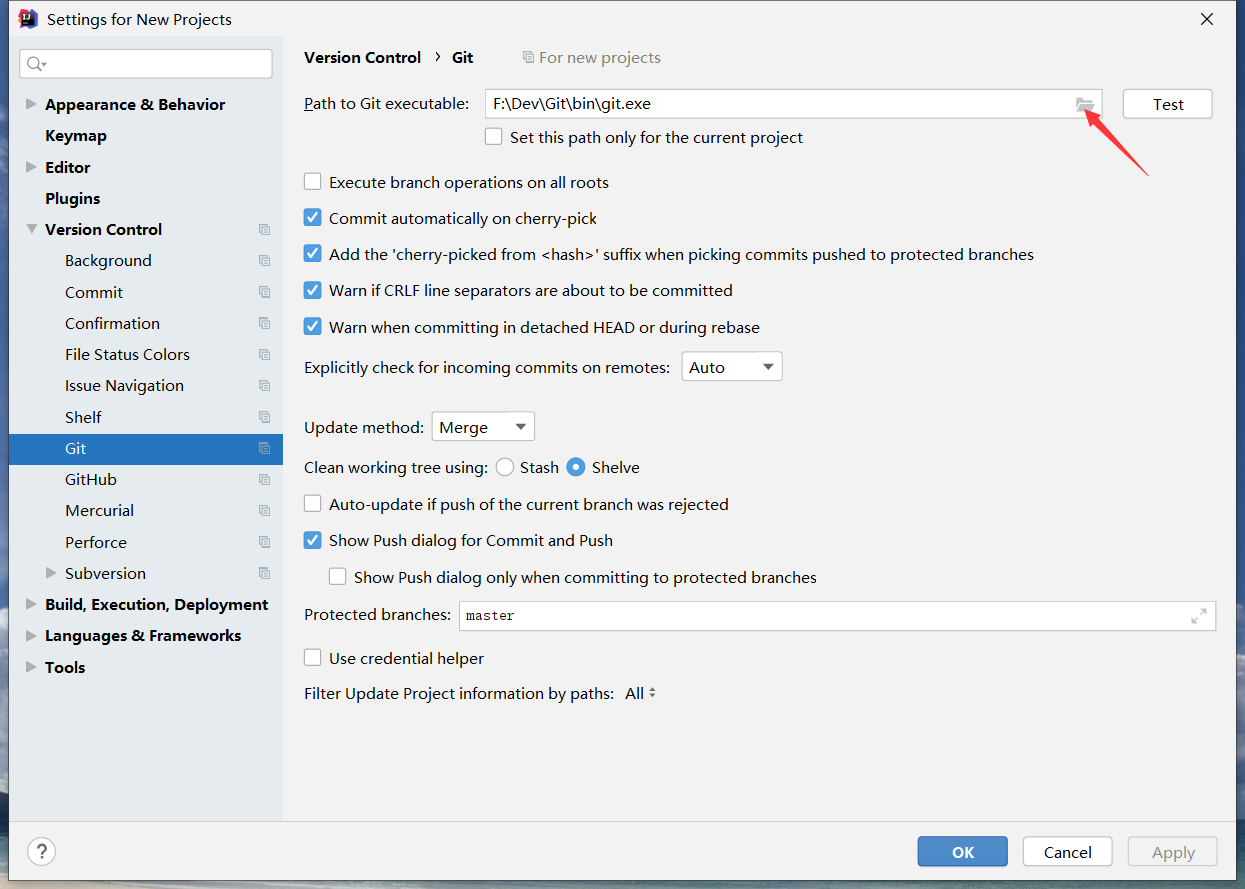Open the Mercurial settings page

pos(99,510)
